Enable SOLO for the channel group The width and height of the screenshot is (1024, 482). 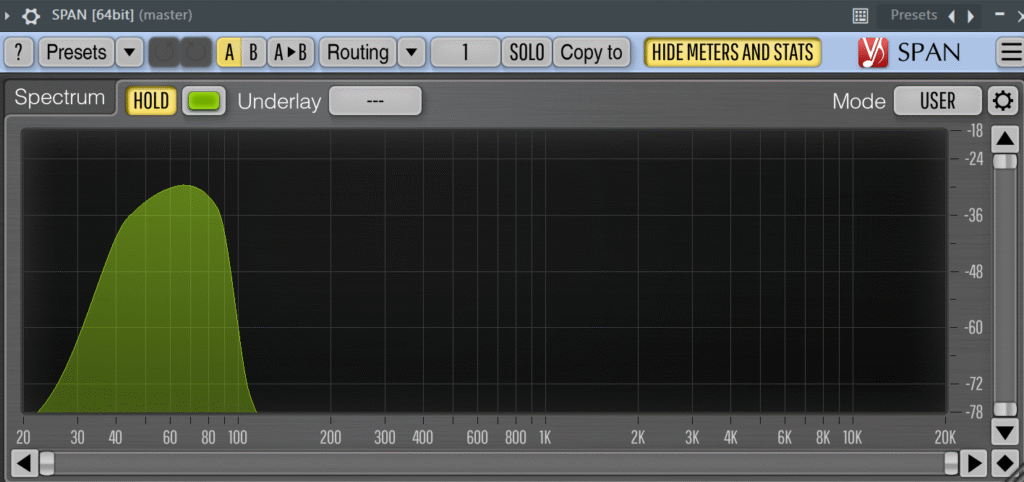[x=527, y=53]
